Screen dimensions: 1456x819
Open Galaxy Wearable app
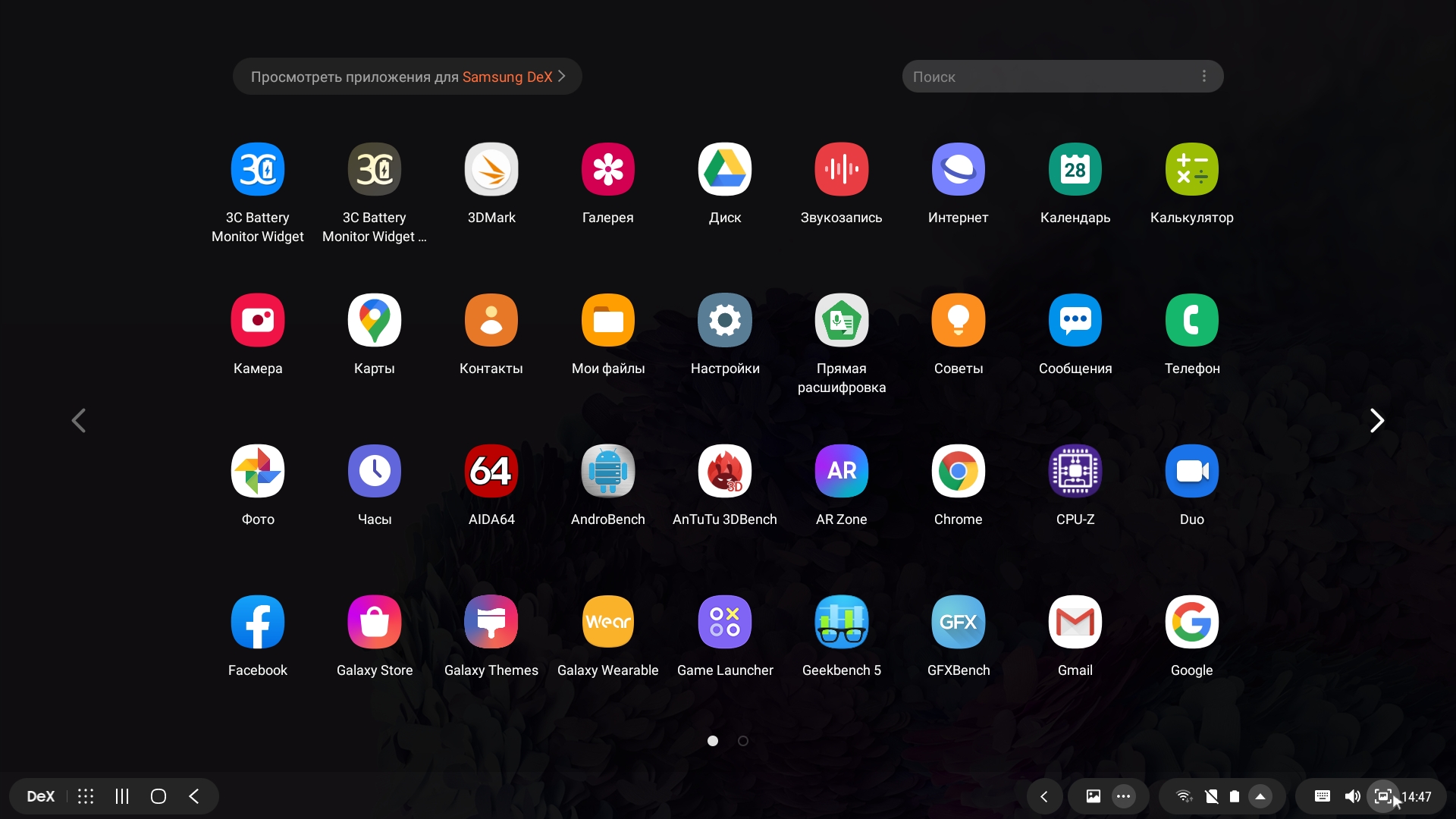click(x=607, y=622)
